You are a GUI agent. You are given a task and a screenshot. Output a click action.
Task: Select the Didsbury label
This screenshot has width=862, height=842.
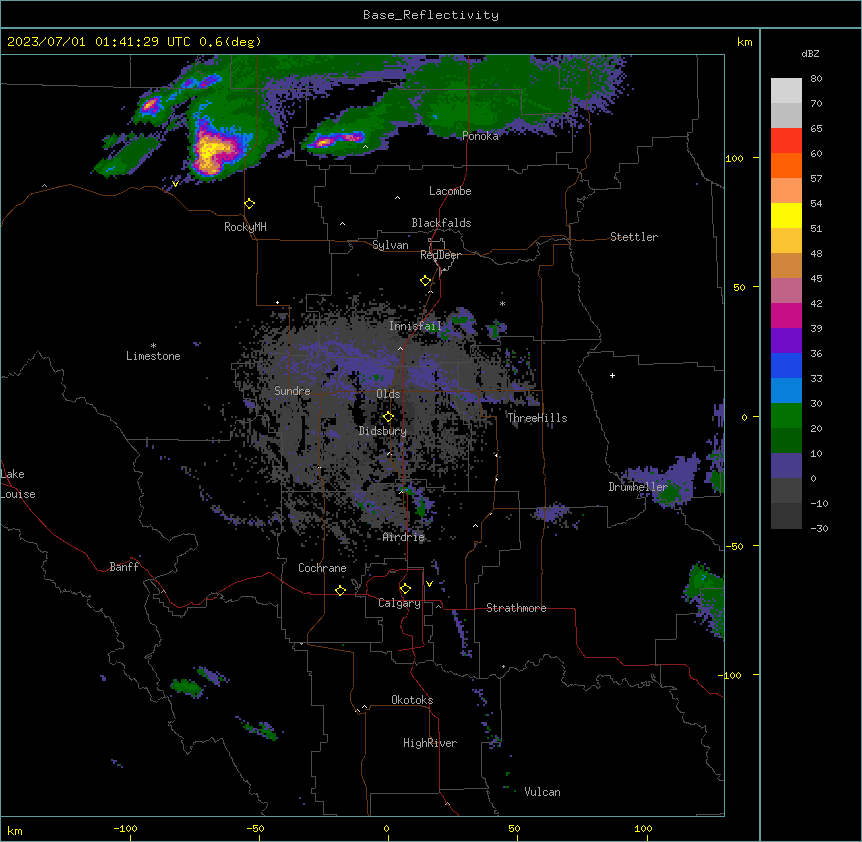click(383, 431)
